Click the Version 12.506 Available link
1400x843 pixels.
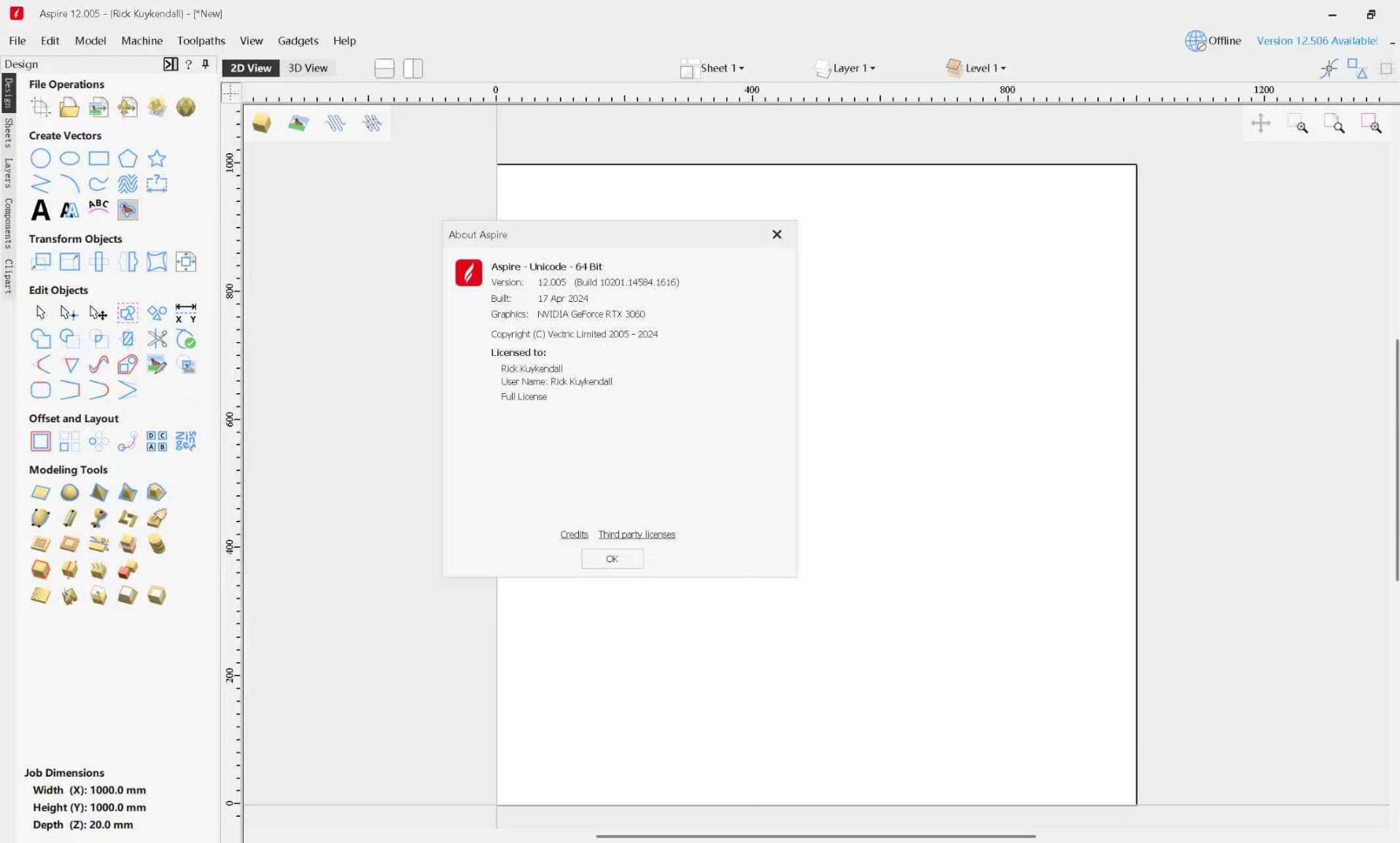(x=1317, y=41)
